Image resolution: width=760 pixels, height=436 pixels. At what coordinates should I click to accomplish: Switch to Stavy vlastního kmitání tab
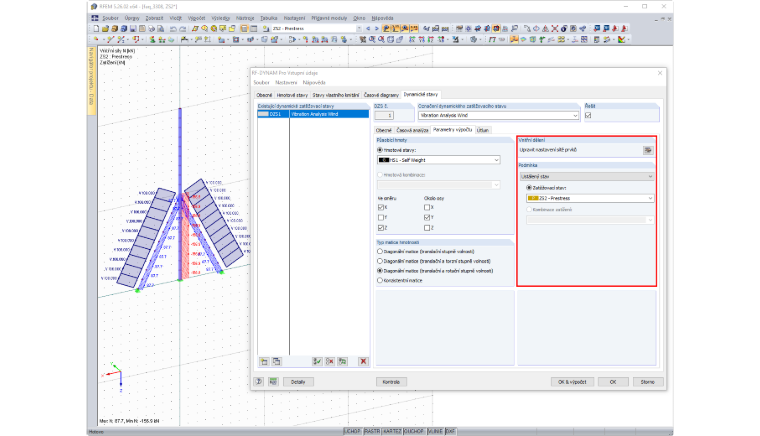click(x=336, y=95)
